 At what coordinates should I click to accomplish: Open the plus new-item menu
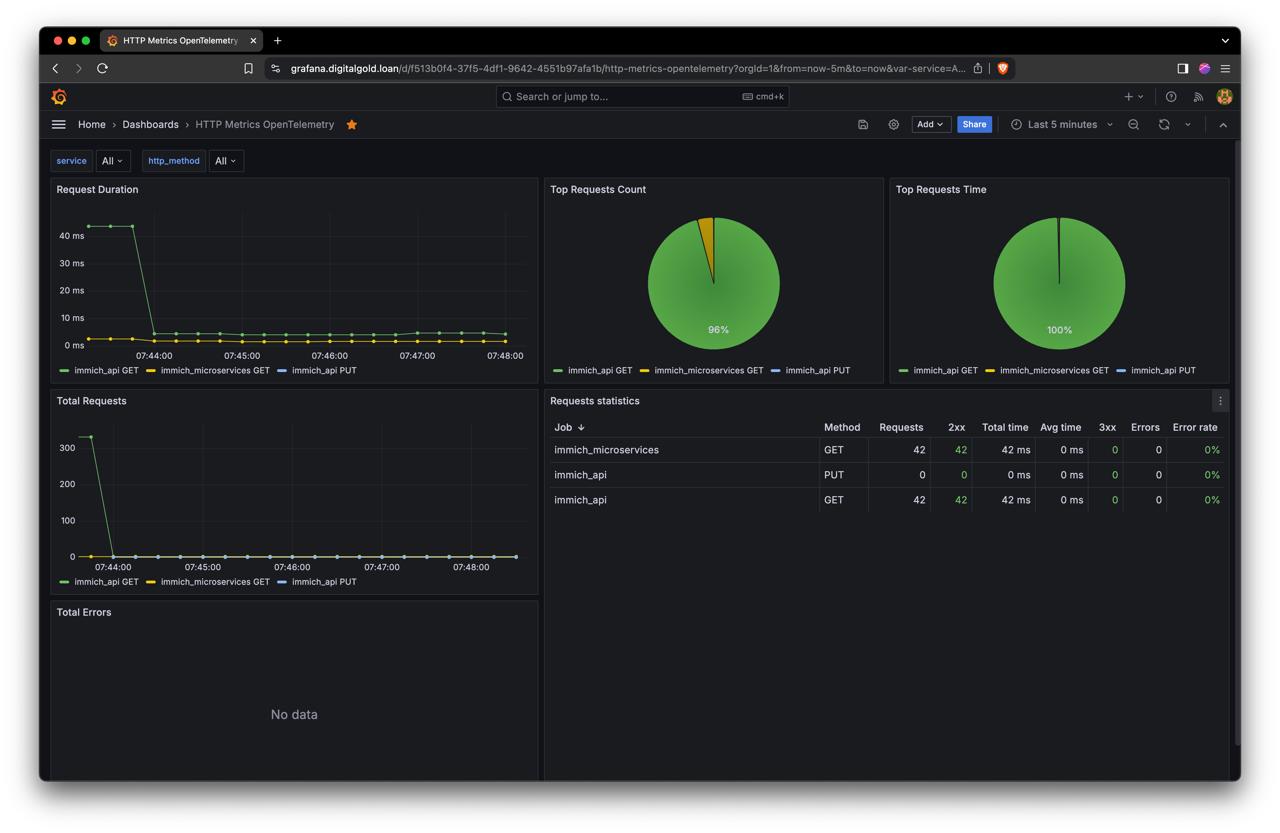tap(1134, 97)
